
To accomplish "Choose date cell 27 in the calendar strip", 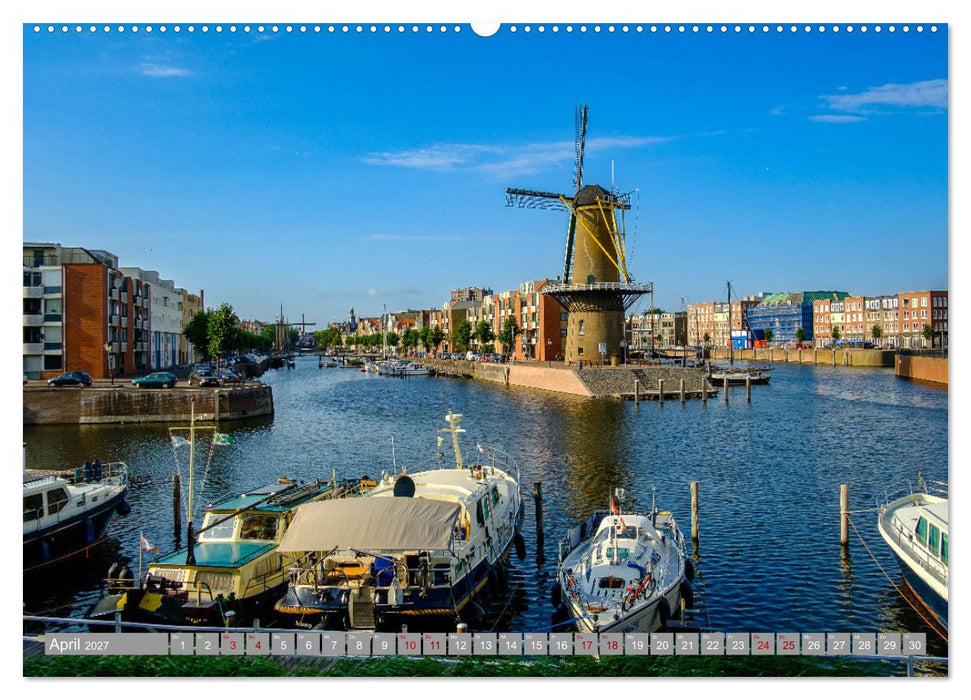I will point(839,644).
